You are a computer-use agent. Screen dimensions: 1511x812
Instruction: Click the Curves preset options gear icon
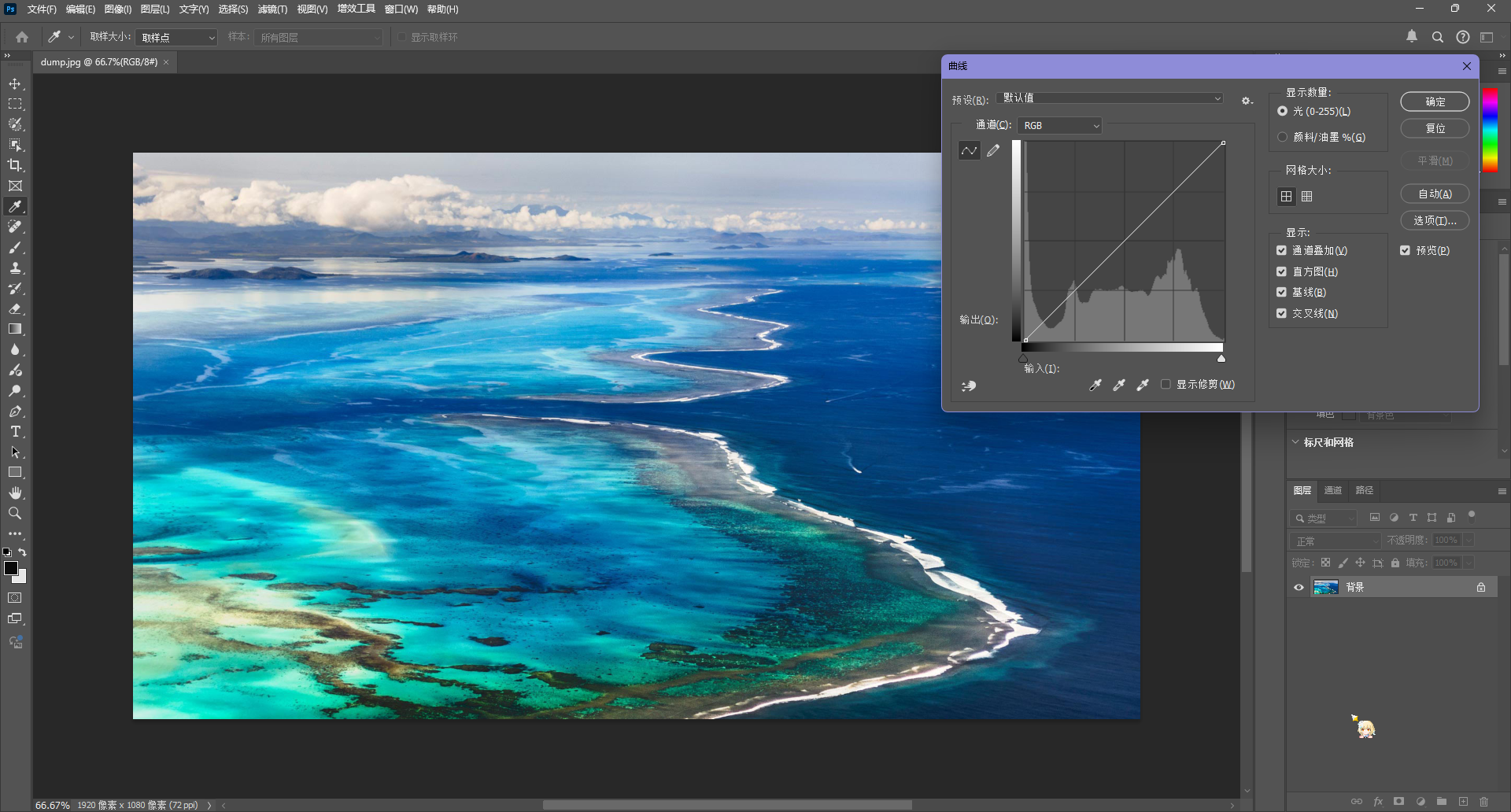[x=1247, y=101]
